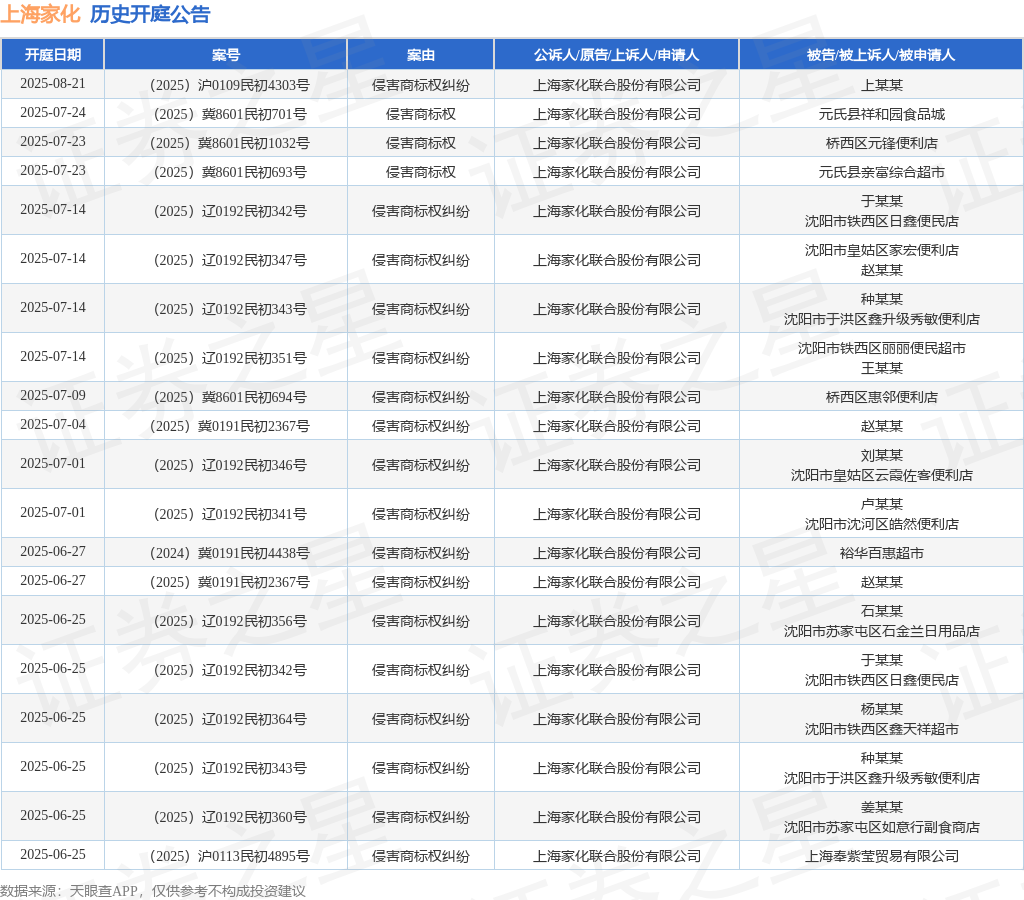Select defendant 上海奉紫莹贸易有限公司
Viewport: 1024px width, 900px height.
pyautogui.click(x=882, y=856)
